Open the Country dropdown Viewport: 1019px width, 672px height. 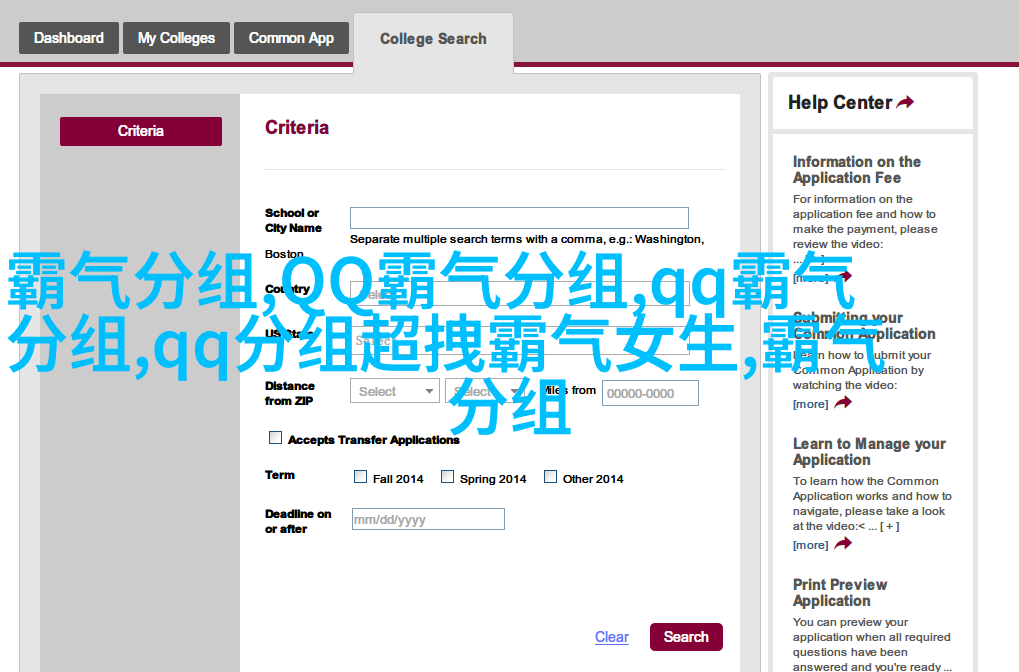519,294
